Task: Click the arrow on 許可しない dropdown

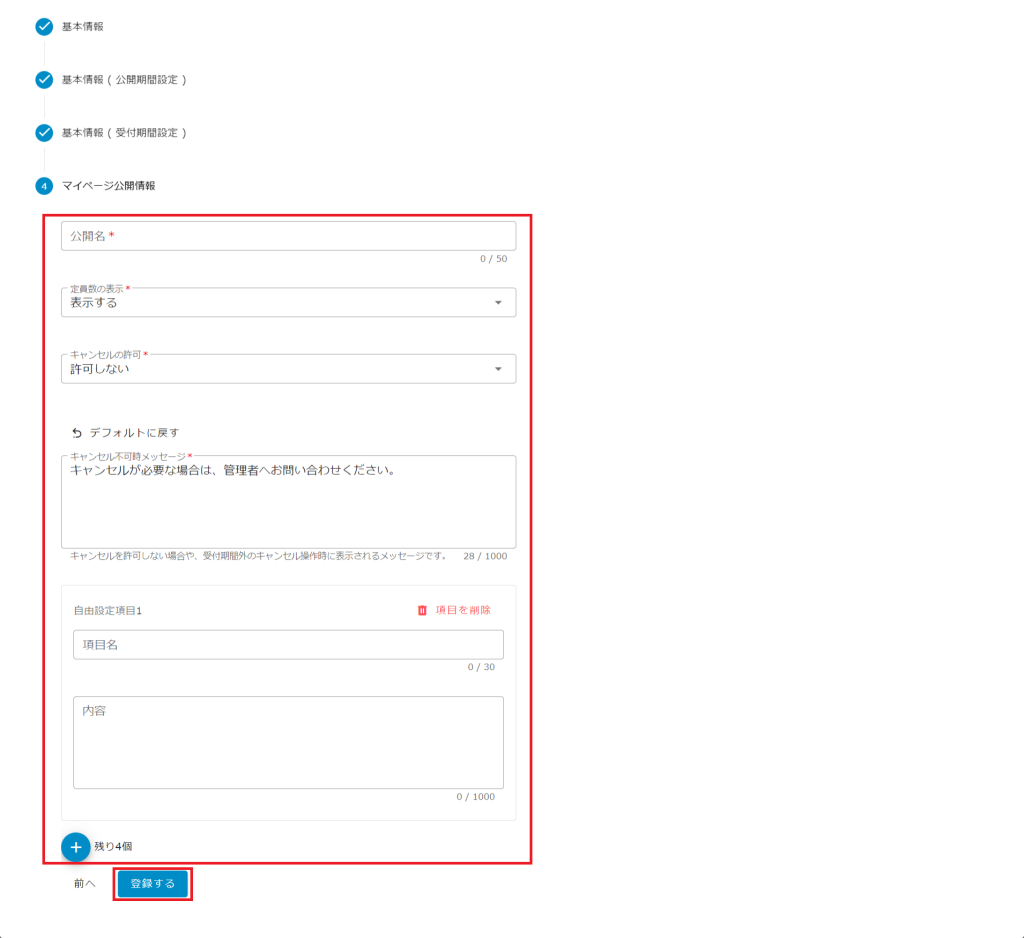Action: point(498,369)
